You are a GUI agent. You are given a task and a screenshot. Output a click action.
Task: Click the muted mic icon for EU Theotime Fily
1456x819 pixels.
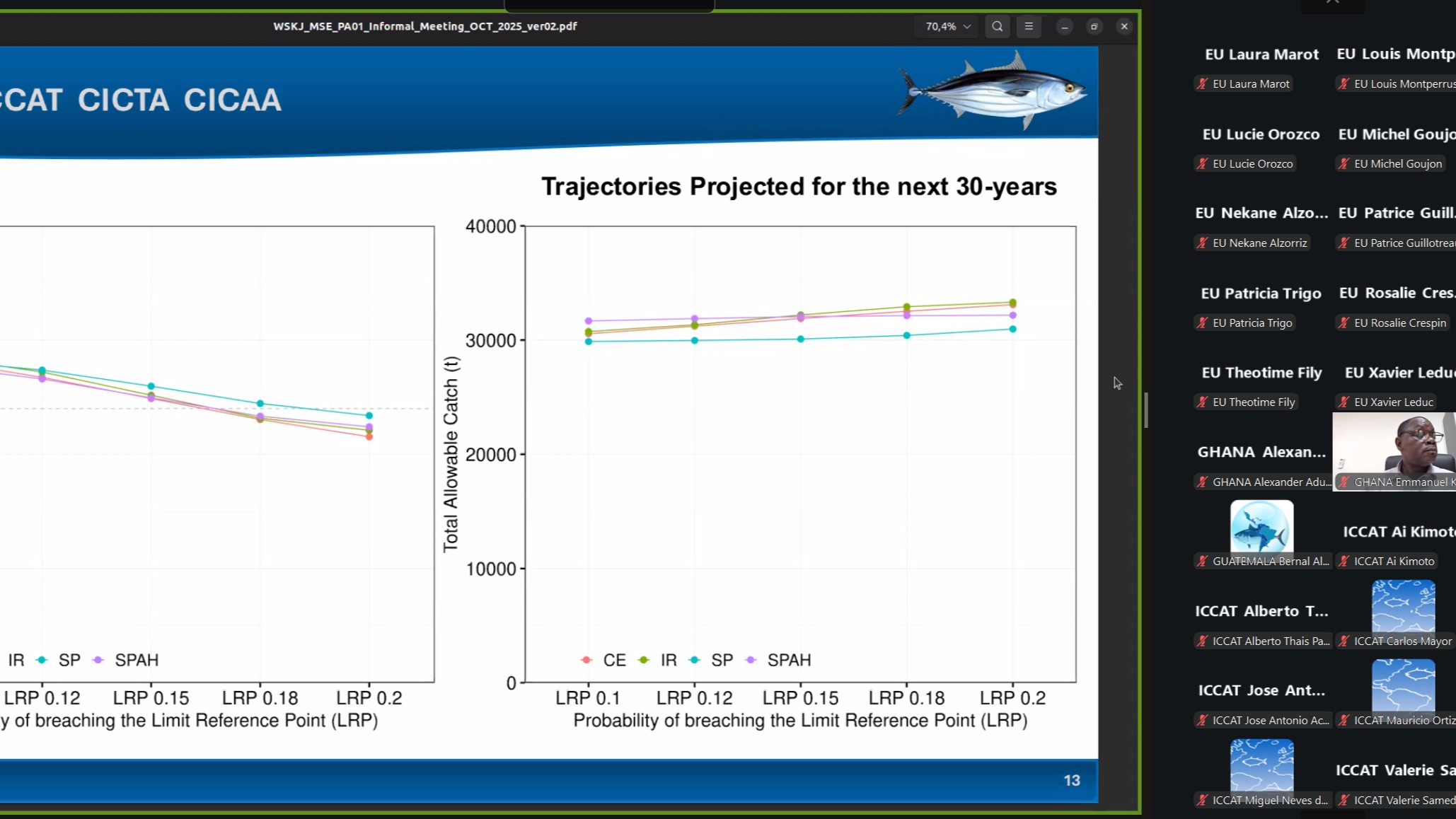click(x=1202, y=402)
